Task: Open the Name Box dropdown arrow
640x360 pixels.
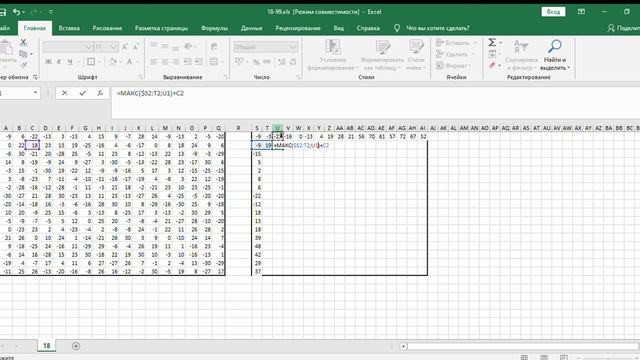Action: coord(36,93)
